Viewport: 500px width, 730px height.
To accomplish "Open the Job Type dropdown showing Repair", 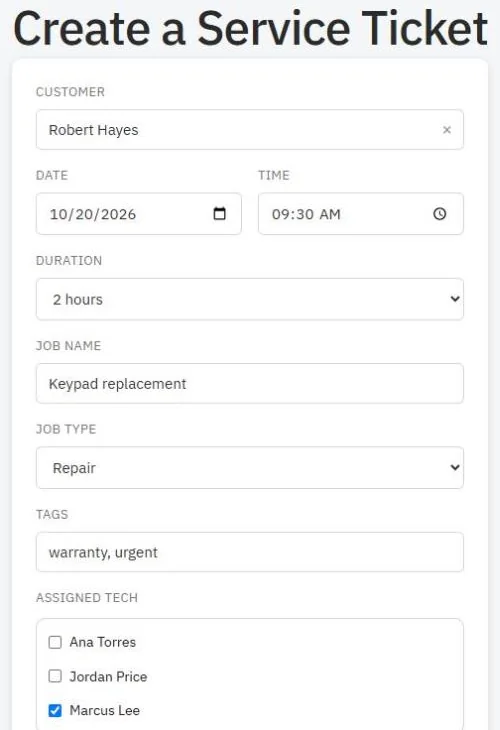I will [250, 468].
